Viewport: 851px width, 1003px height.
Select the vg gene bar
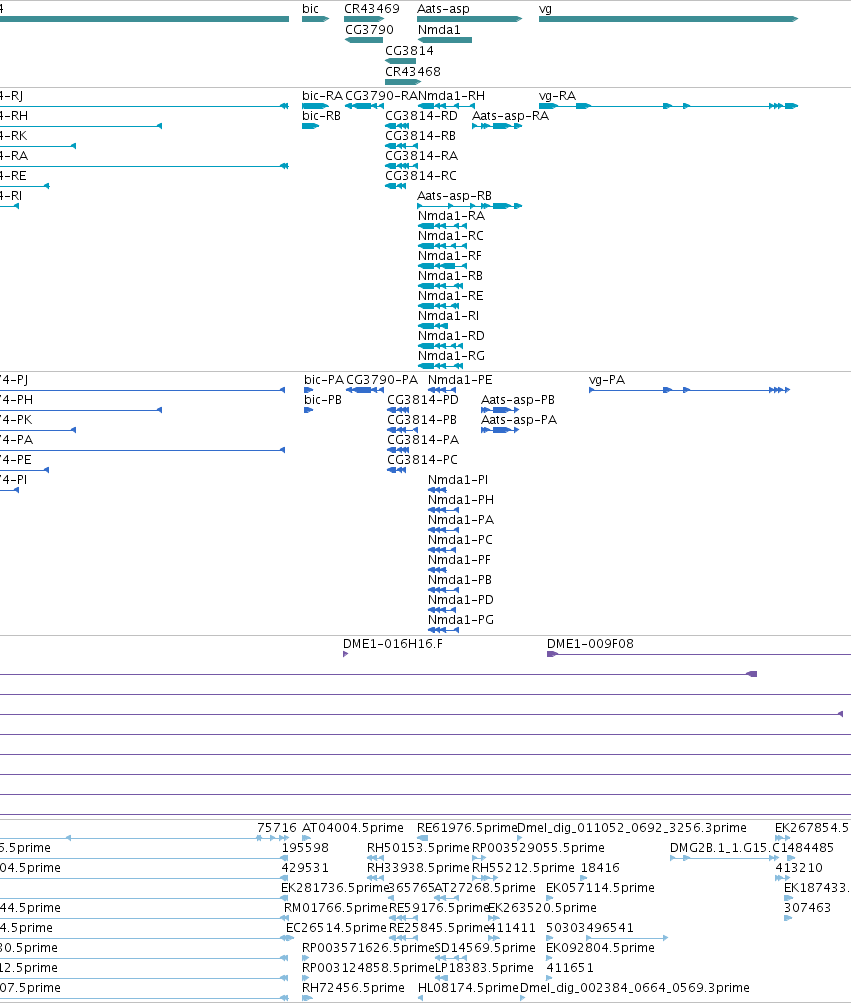[x=668, y=19]
